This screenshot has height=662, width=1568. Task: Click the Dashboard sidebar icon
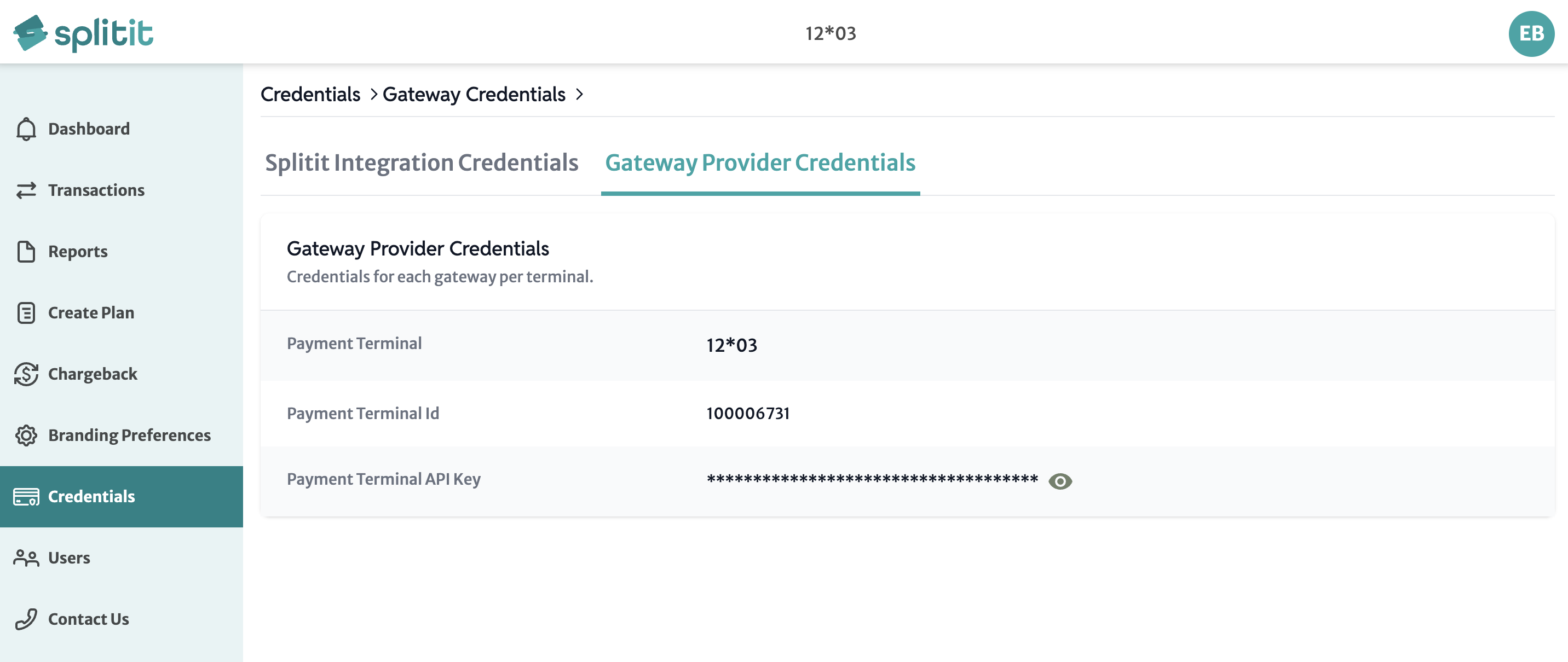click(27, 127)
